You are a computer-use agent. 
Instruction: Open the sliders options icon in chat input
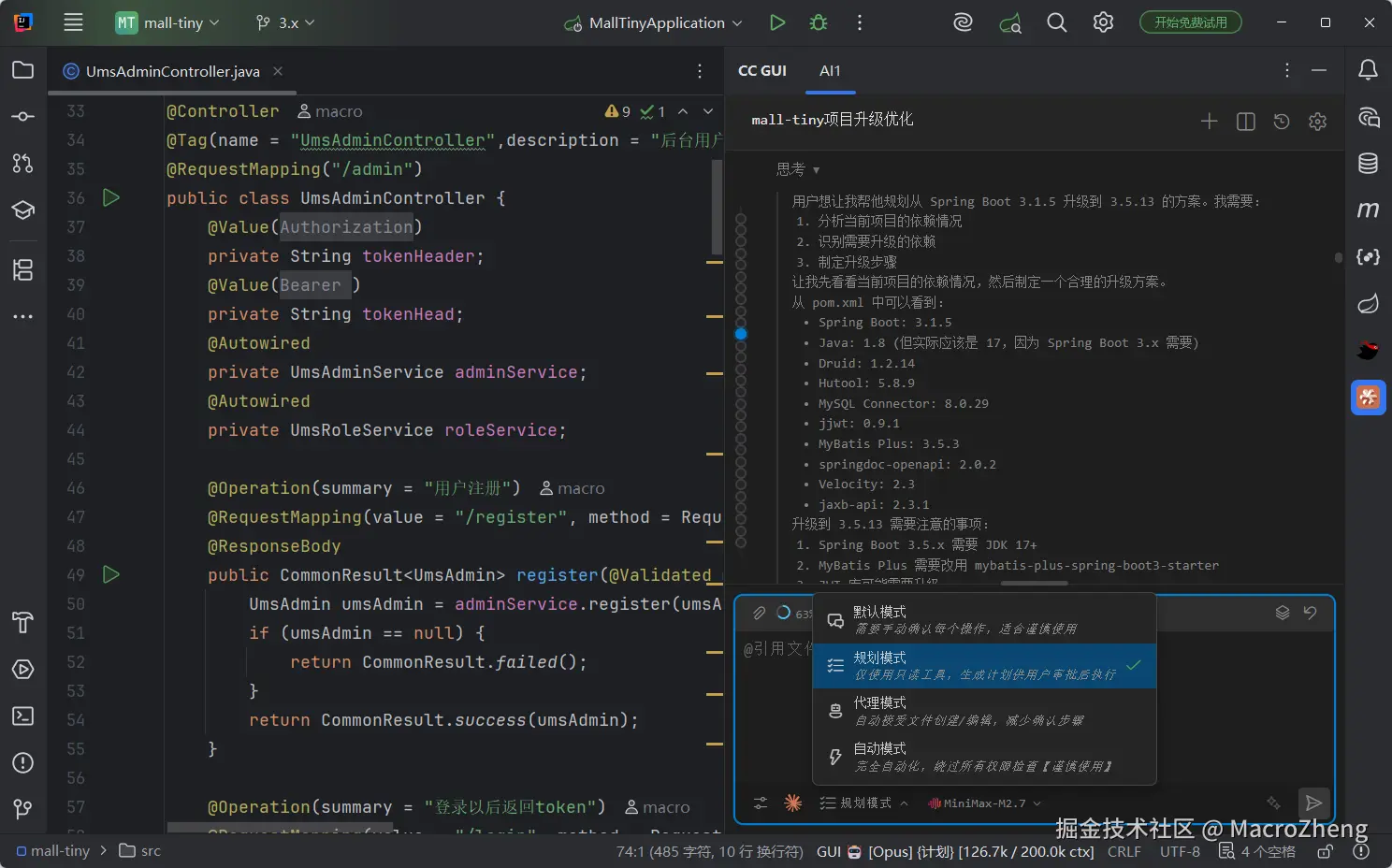click(x=761, y=803)
